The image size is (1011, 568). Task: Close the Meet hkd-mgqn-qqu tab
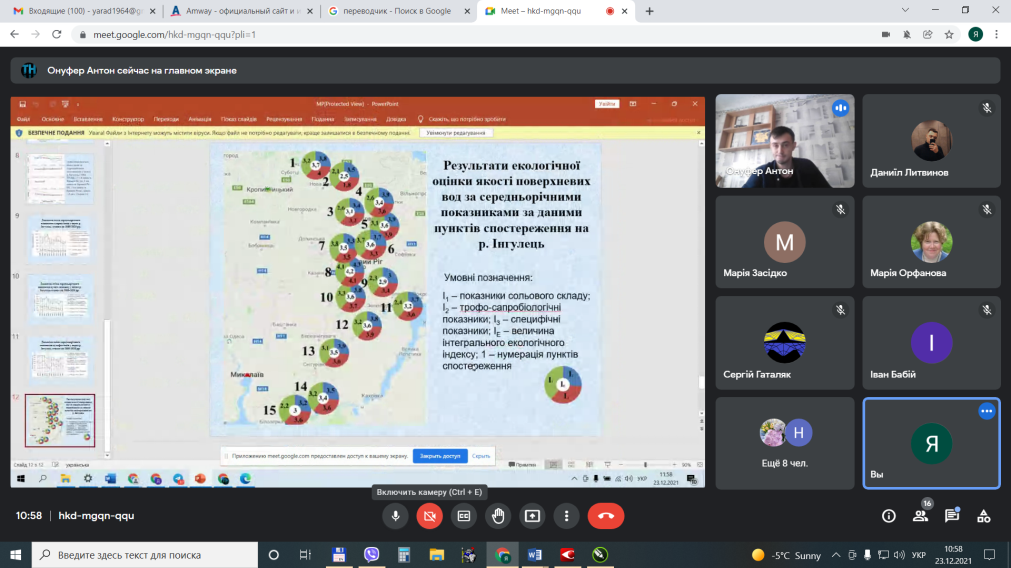point(624,11)
